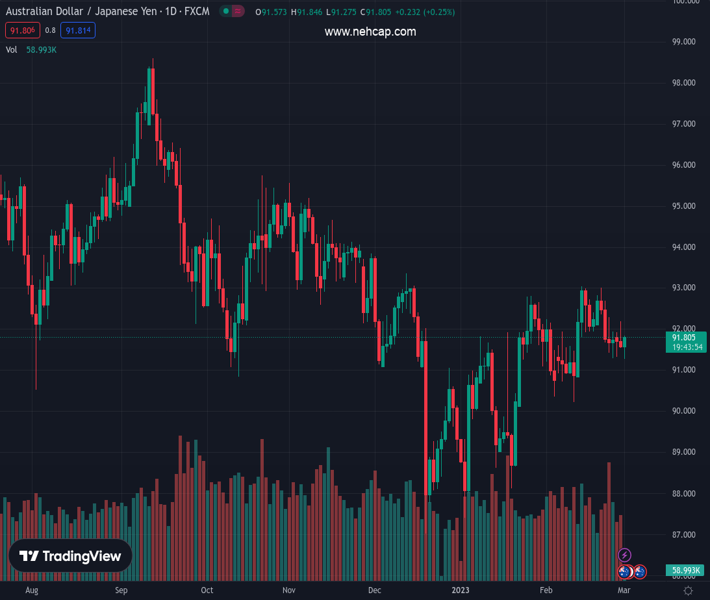Click the 0.8 spread value
Screen dimensions: 710x600
coord(50,31)
